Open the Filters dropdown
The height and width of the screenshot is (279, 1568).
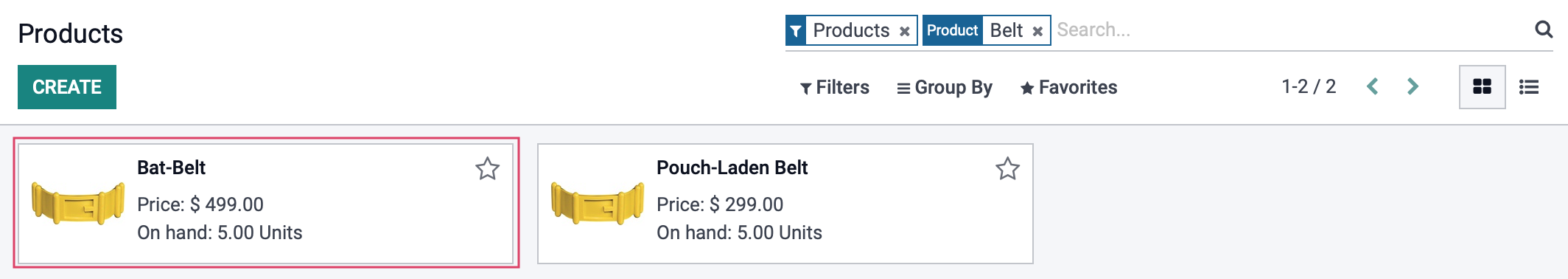(834, 87)
